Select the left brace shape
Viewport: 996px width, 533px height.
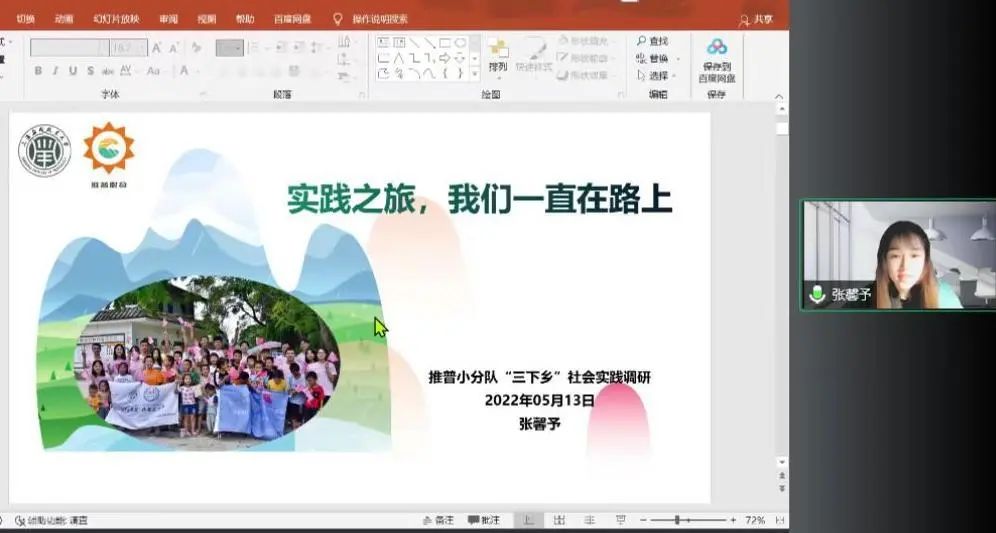[x=445, y=74]
